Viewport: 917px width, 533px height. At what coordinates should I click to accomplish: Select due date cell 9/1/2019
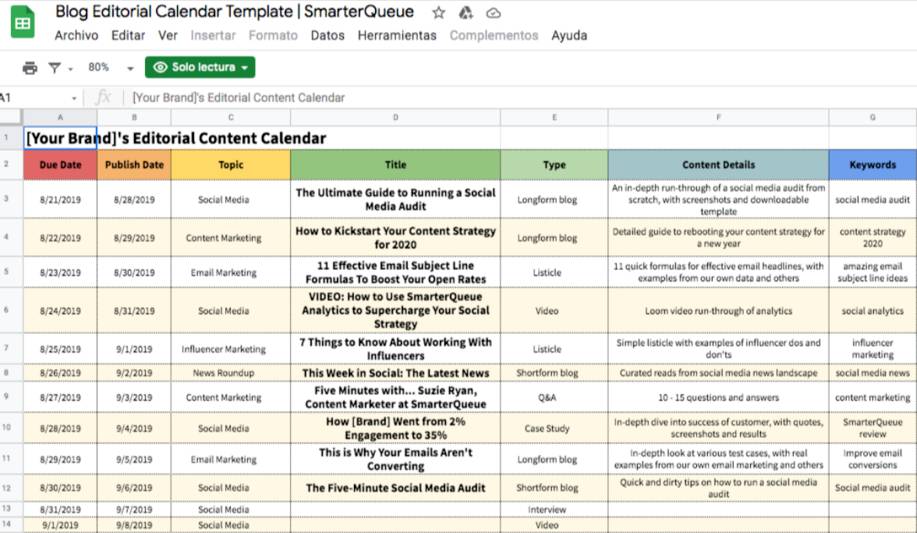click(x=60, y=525)
